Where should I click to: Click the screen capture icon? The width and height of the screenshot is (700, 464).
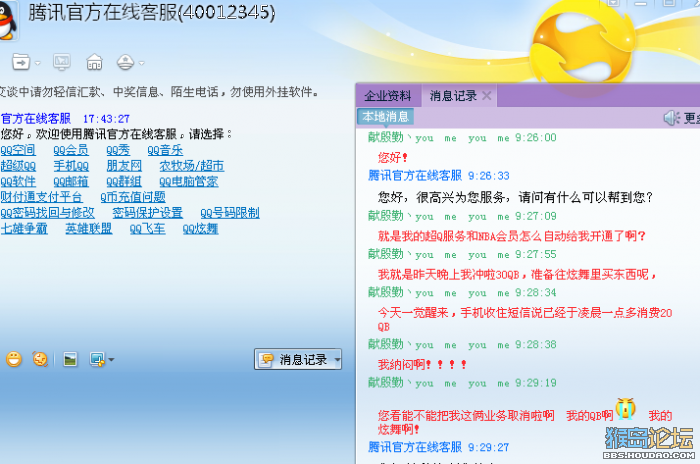coord(97,359)
